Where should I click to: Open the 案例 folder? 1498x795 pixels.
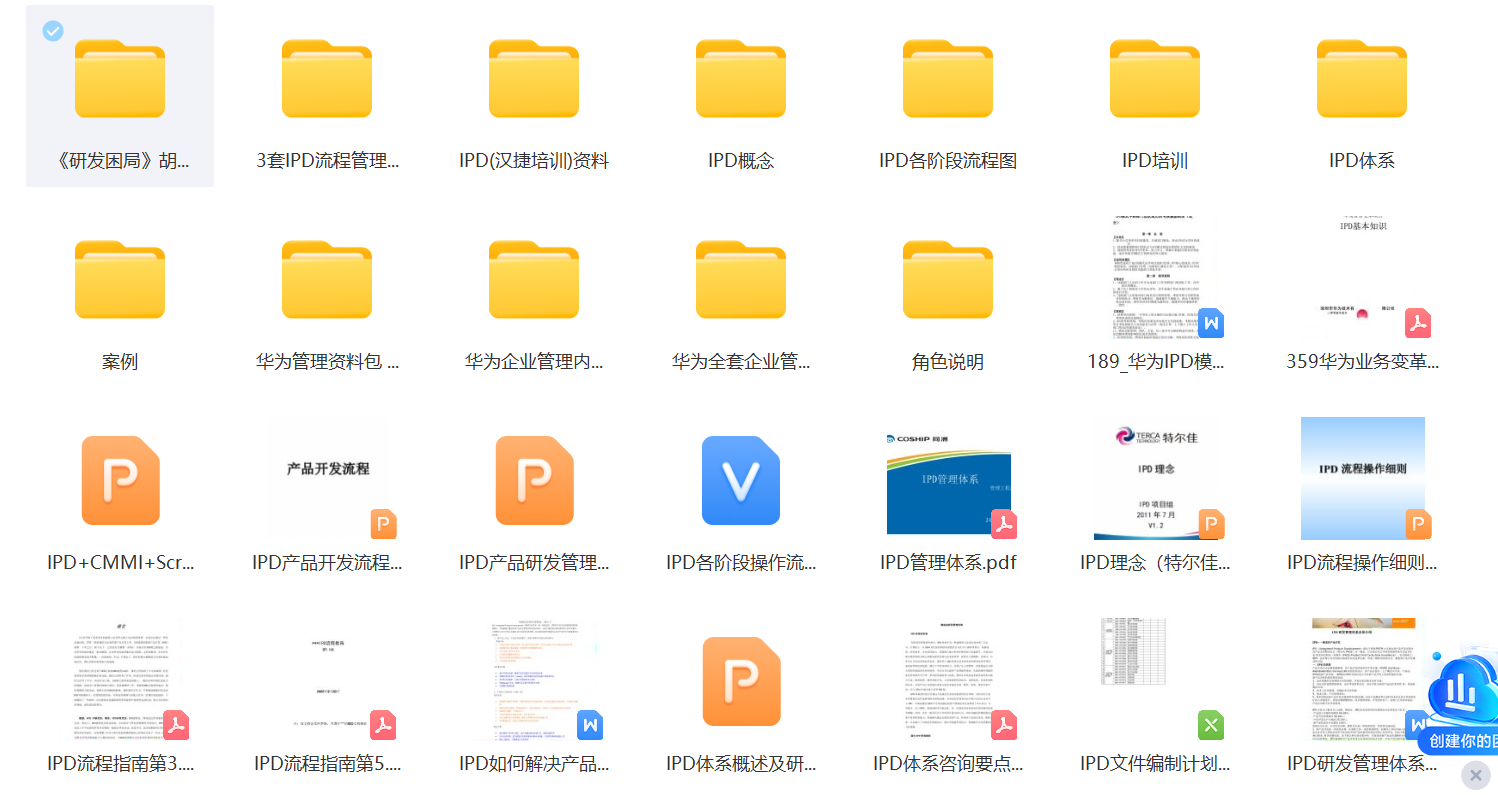pos(119,279)
